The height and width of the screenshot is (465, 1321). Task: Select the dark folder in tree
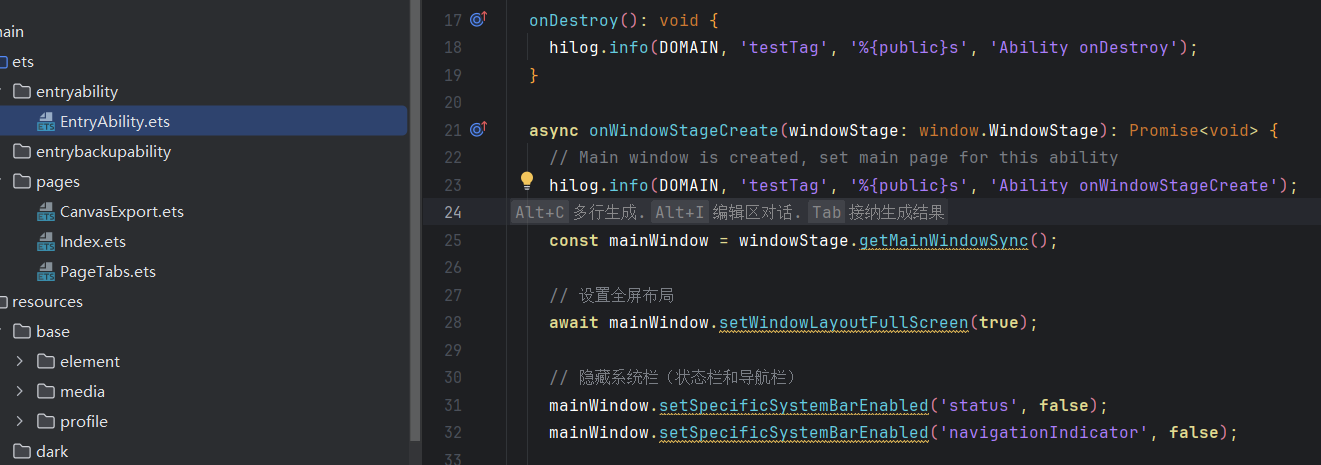pyautogui.click(x=52, y=452)
